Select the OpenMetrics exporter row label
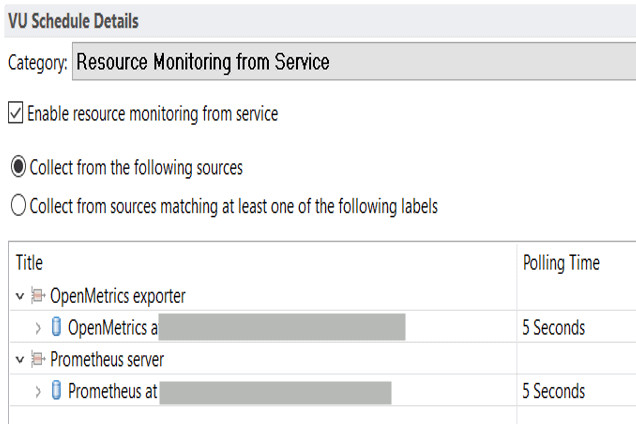Screen dimensions: 636x424 (x=117, y=296)
